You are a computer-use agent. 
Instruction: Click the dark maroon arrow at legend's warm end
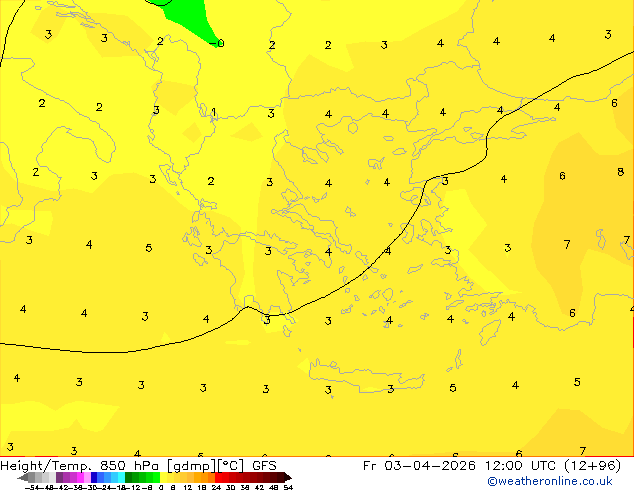tap(288, 478)
